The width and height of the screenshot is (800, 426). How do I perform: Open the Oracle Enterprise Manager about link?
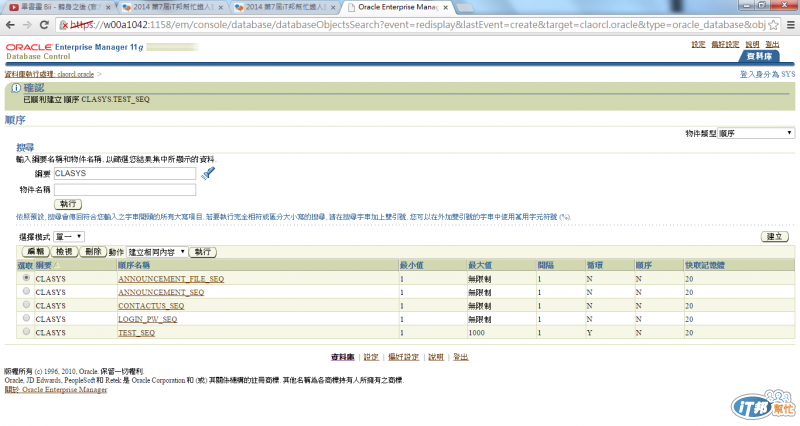tap(56, 390)
